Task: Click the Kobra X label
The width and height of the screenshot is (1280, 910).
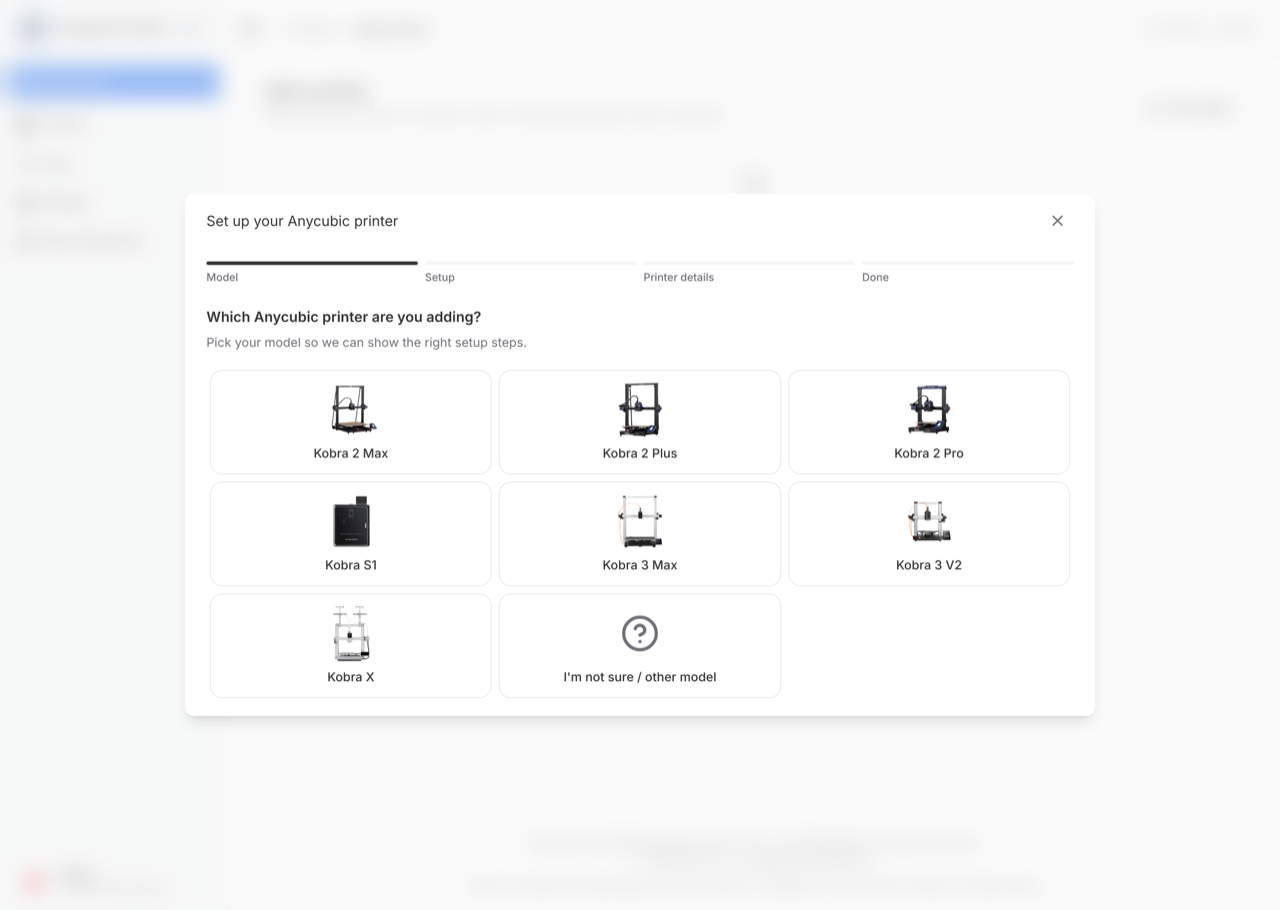Action: (x=351, y=677)
